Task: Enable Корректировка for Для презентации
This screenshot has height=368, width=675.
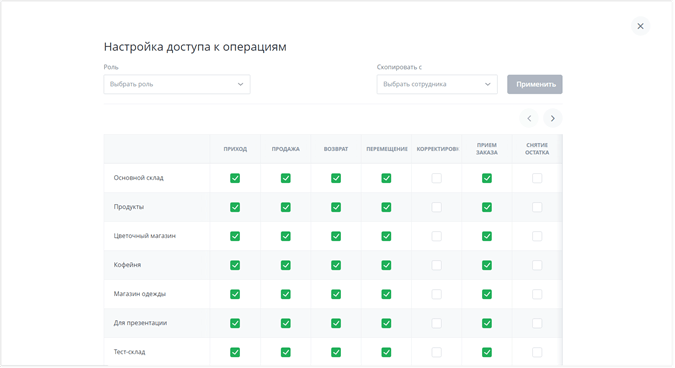Action: tap(437, 324)
